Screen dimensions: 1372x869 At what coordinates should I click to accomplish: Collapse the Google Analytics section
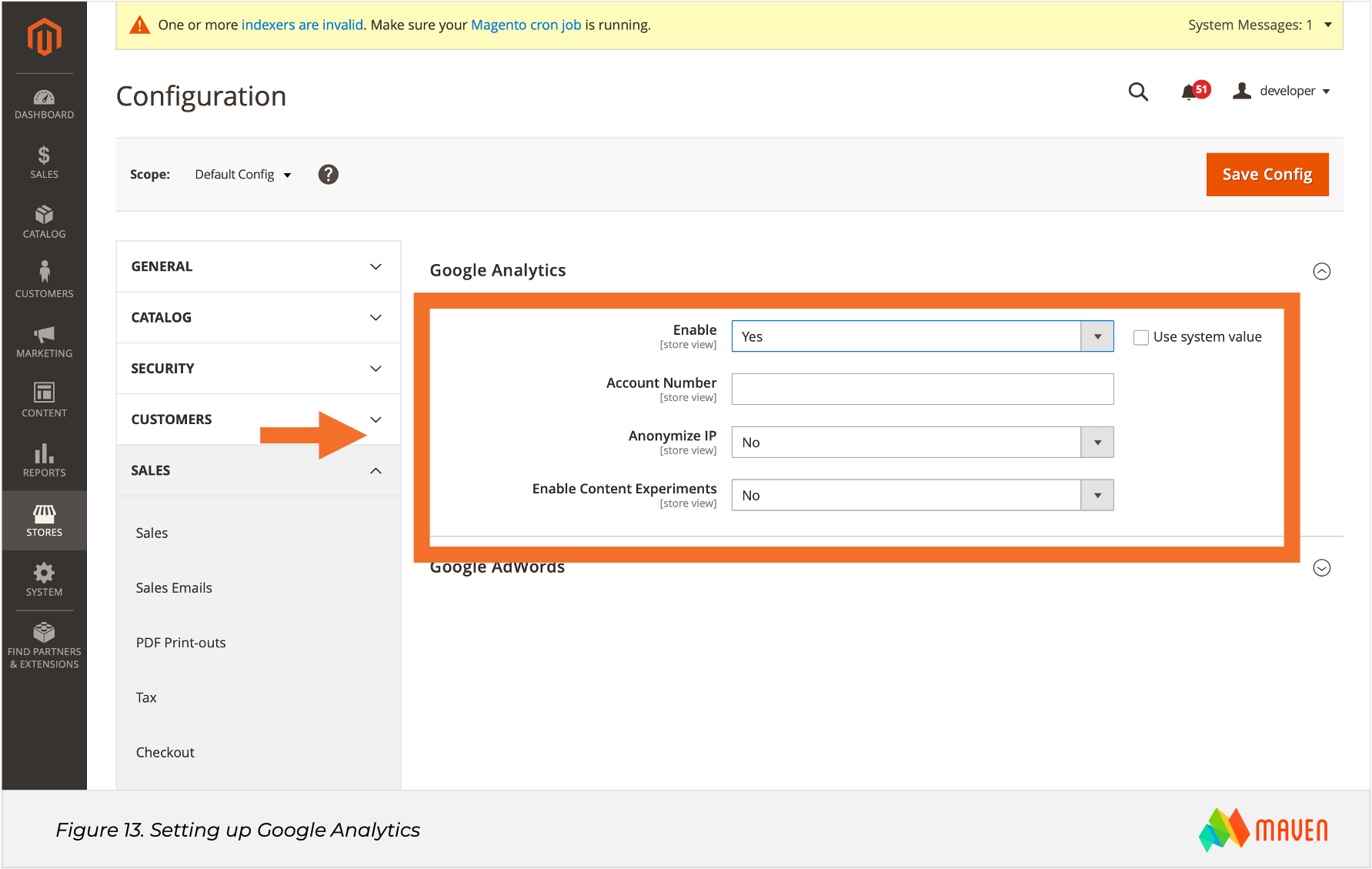(x=1321, y=271)
